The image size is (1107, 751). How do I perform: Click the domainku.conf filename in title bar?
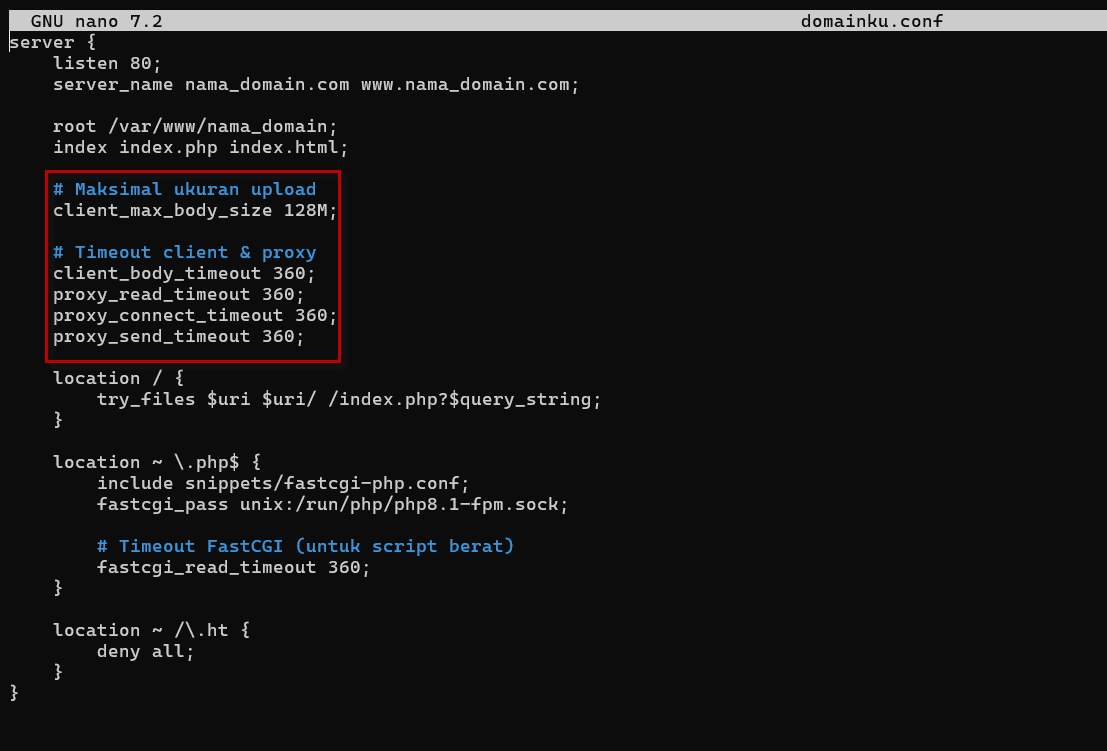(x=871, y=21)
